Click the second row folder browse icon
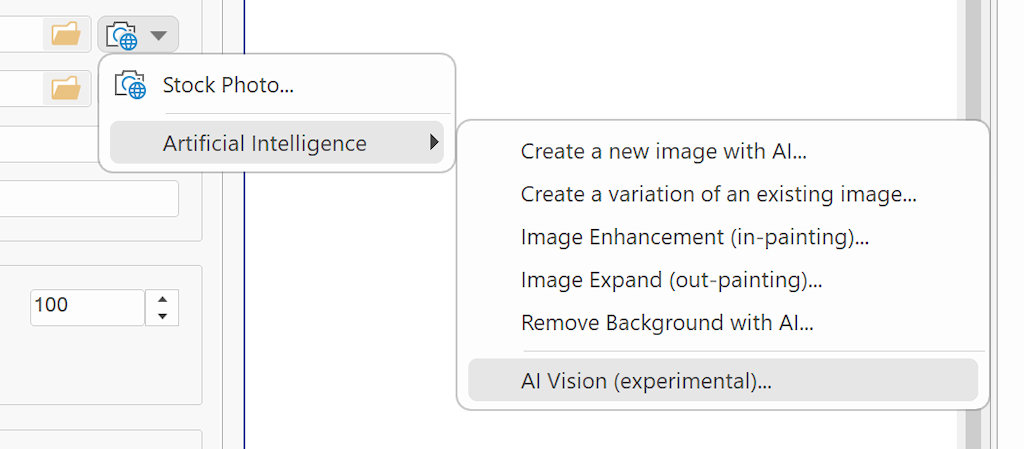Screen dimensions: 1024x449 coord(67,88)
